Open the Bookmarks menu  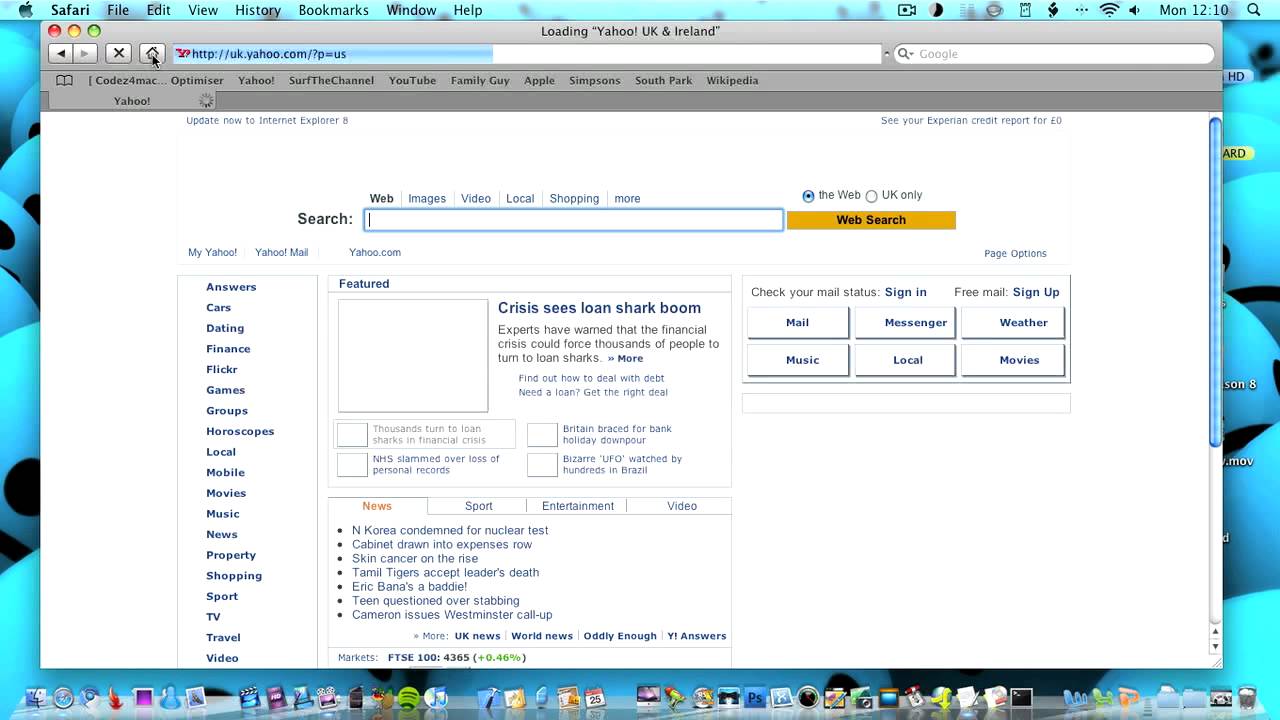click(333, 10)
